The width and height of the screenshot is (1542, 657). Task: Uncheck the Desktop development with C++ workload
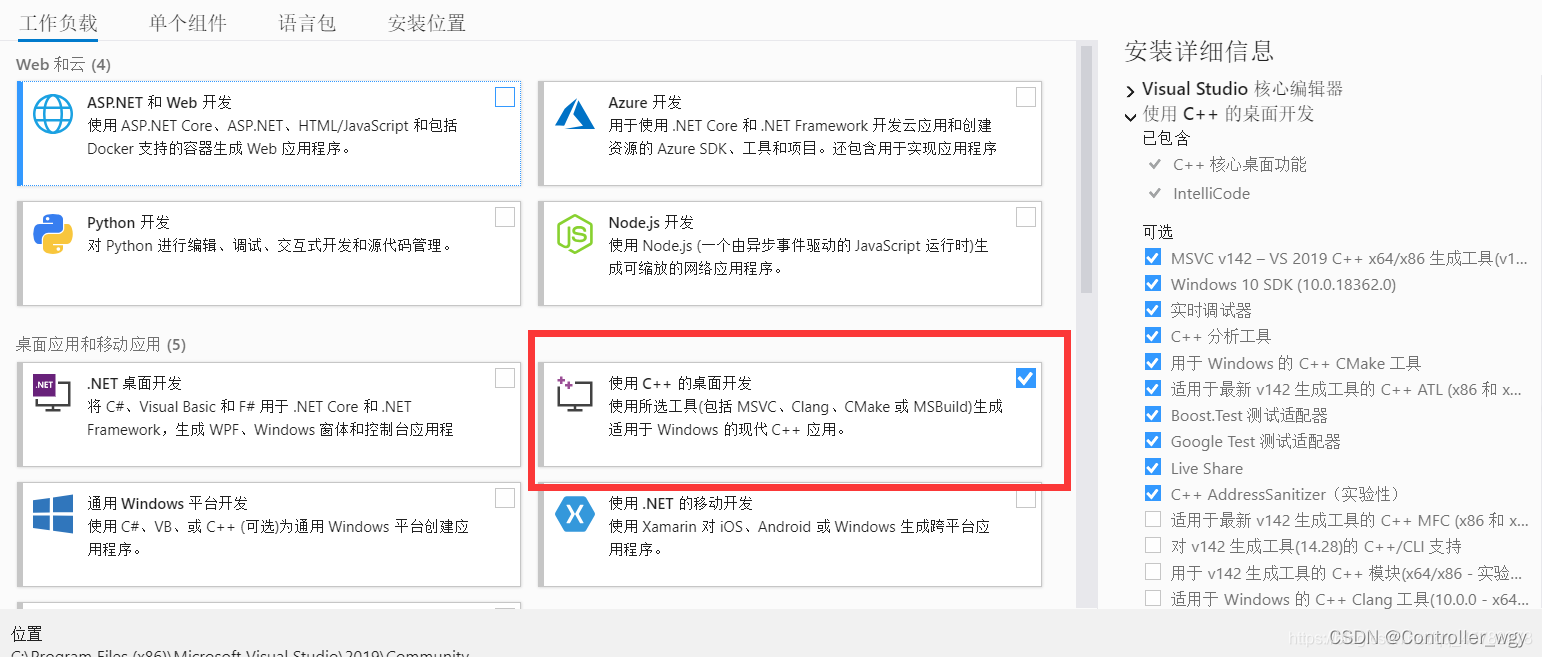1026,378
